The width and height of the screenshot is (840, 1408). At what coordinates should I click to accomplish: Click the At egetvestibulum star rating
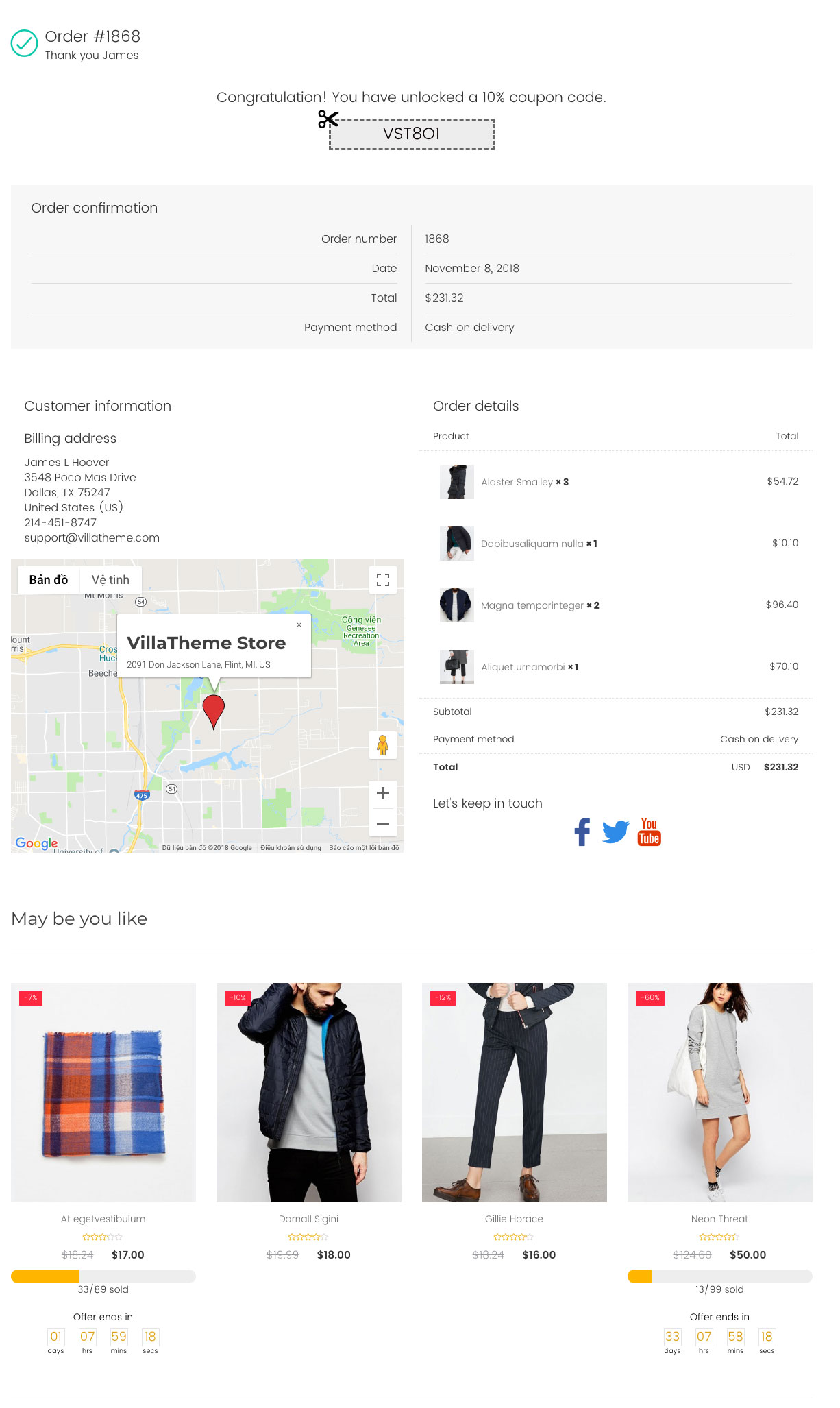(x=103, y=1237)
